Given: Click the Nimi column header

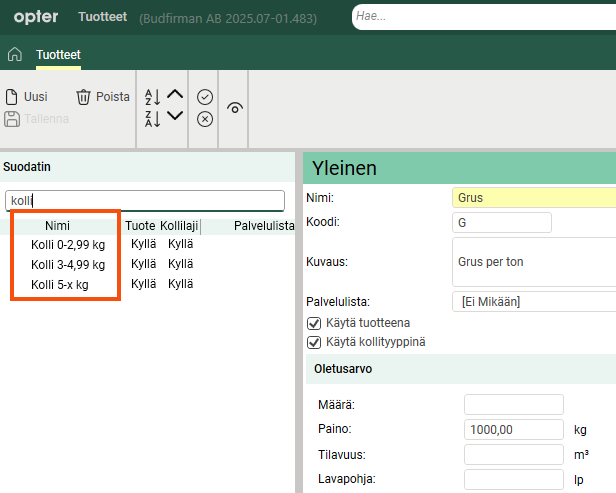Looking at the screenshot, I should pyautogui.click(x=57, y=226).
